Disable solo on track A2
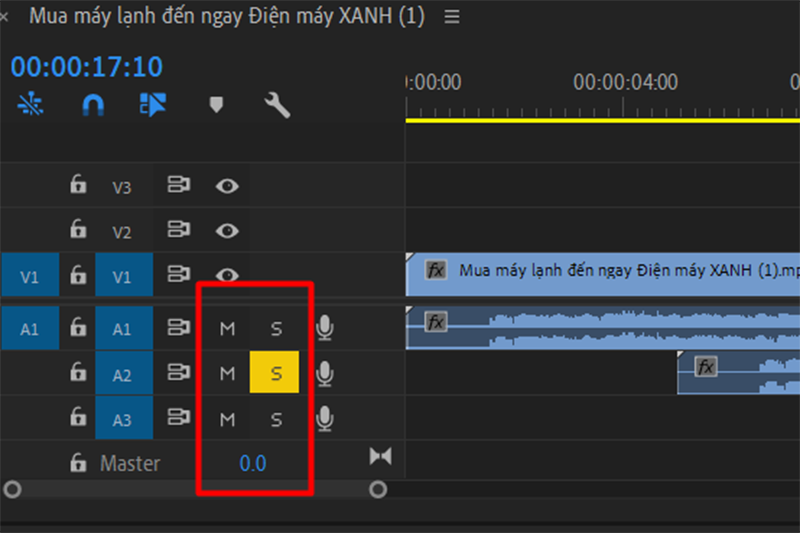The image size is (800, 533). tap(274, 372)
